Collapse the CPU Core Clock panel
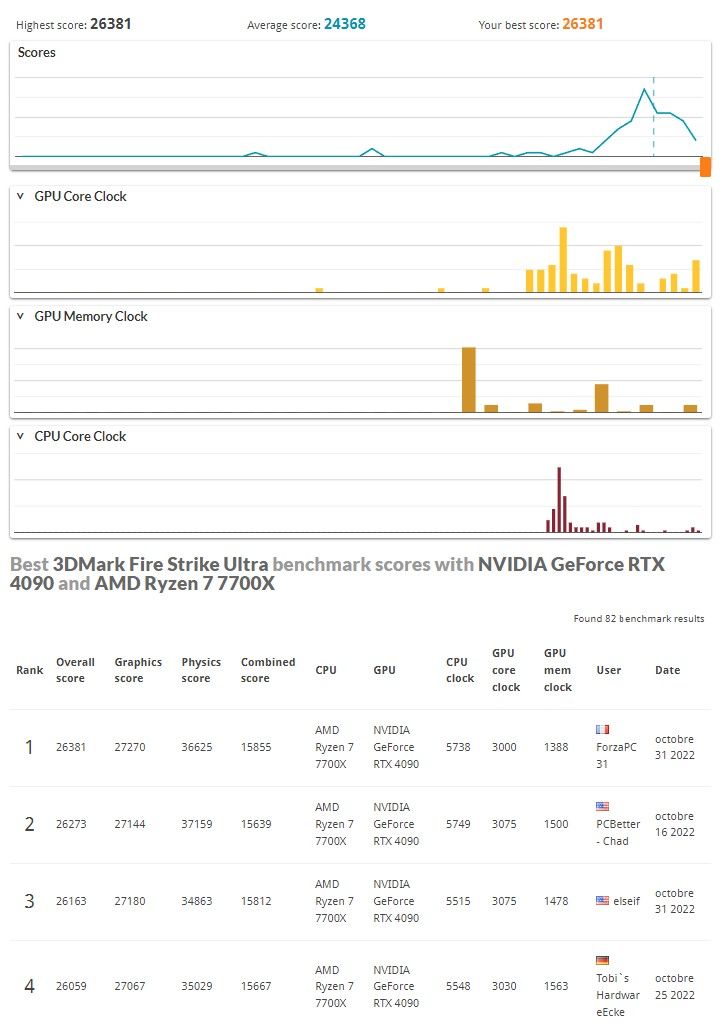This screenshot has height=1032, width=721. click(x=20, y=436)
